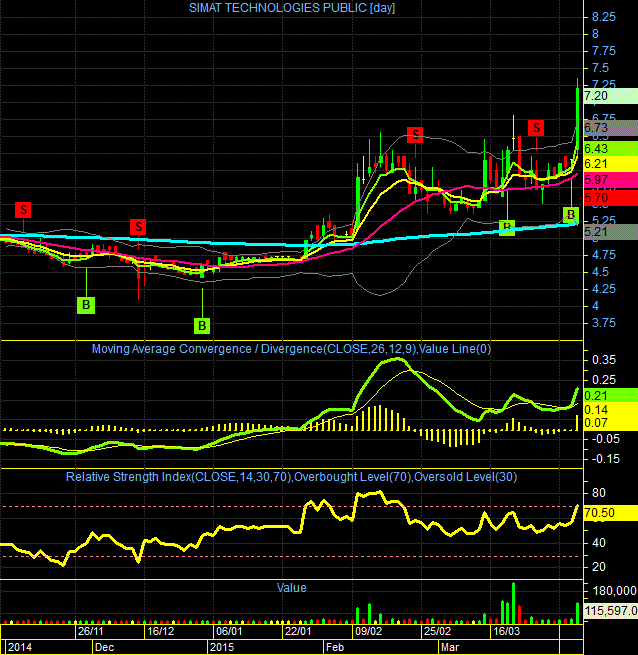Viewport: 638px width, 655px height.
Task: Click the red S marker at February price peak
Action: click(415, 135)
